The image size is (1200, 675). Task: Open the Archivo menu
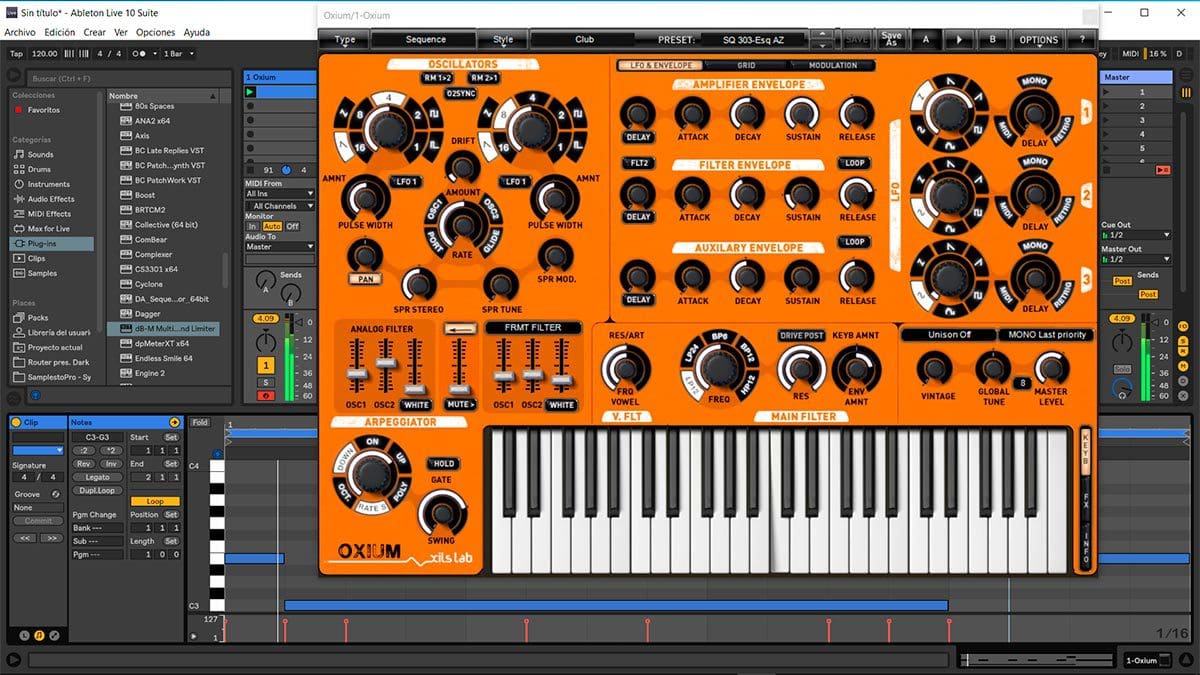20,32
